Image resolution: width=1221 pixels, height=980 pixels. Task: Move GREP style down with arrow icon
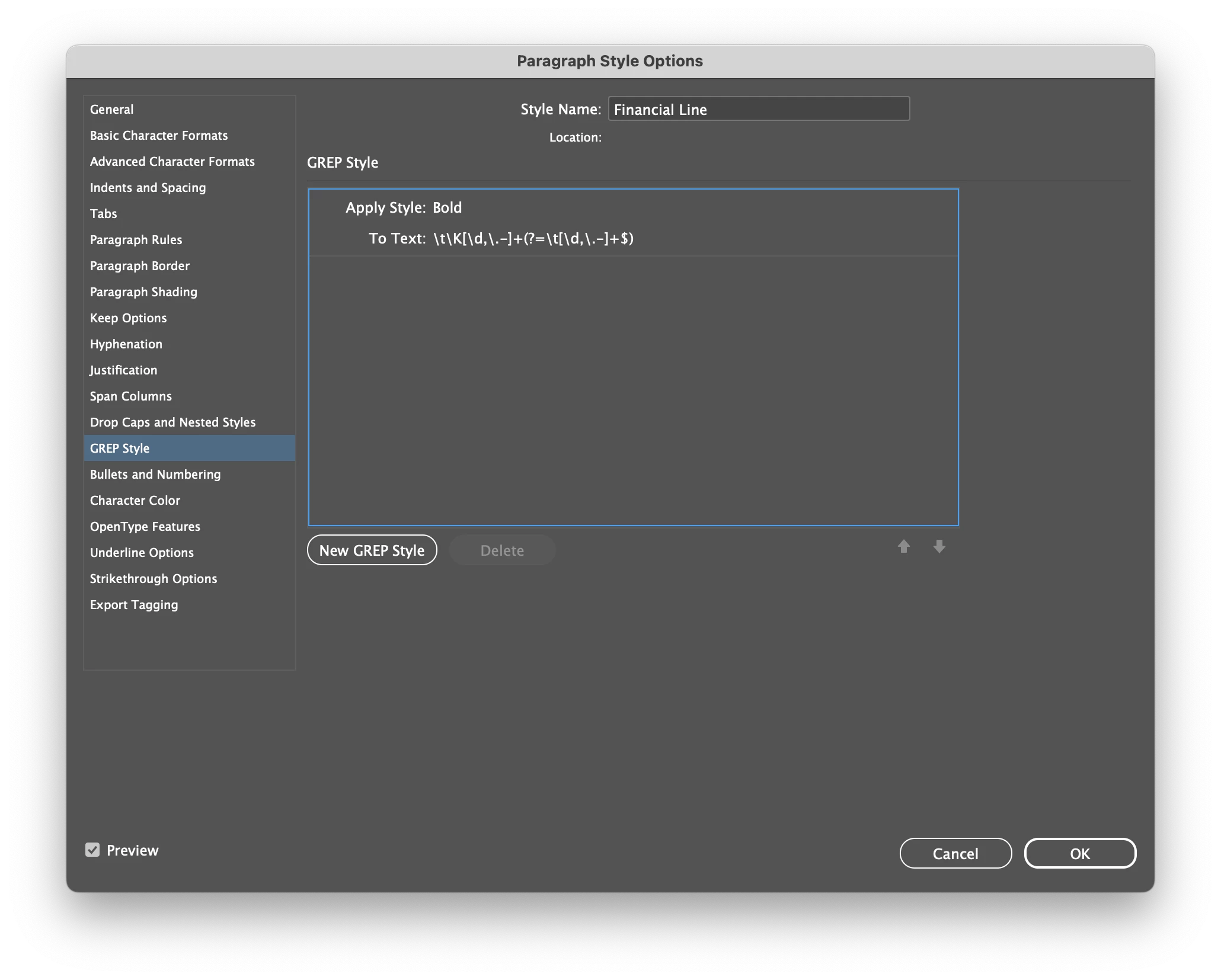click(x=939, y=546)
